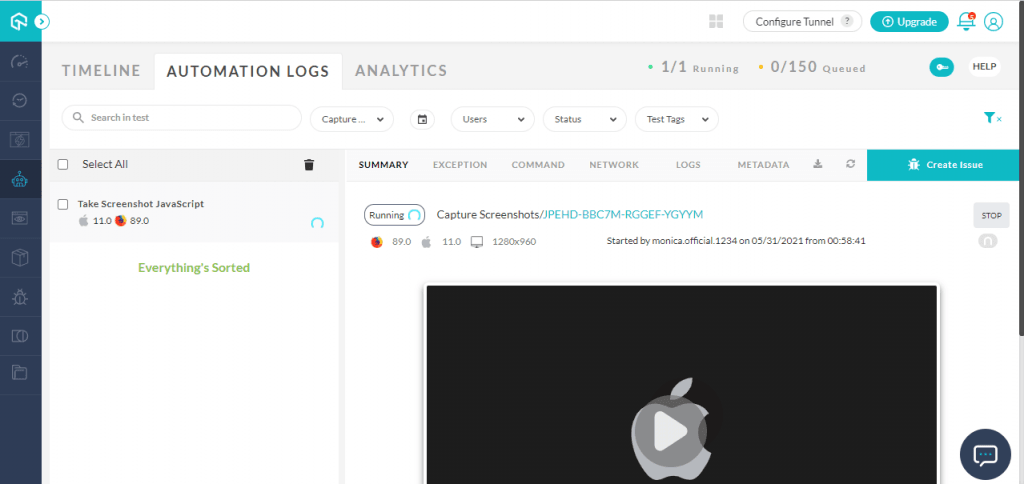Open the LOGS tab

click(x=688, y=165)
